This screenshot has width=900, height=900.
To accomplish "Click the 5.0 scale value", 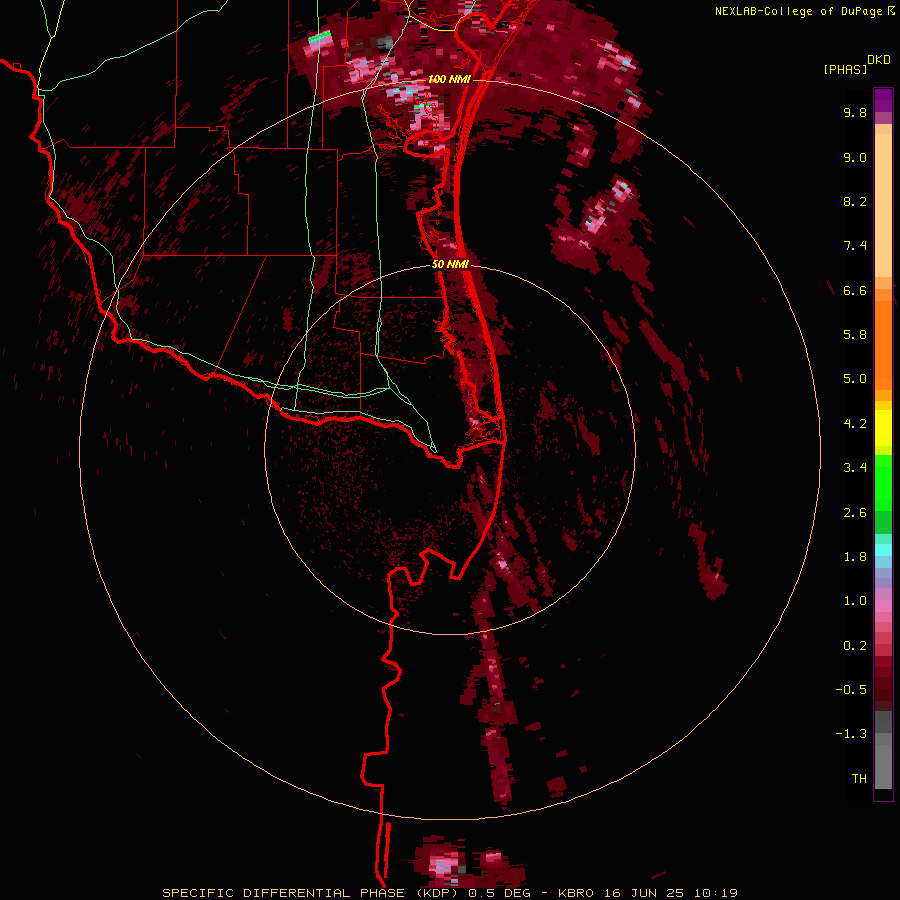I will point(855,379).
